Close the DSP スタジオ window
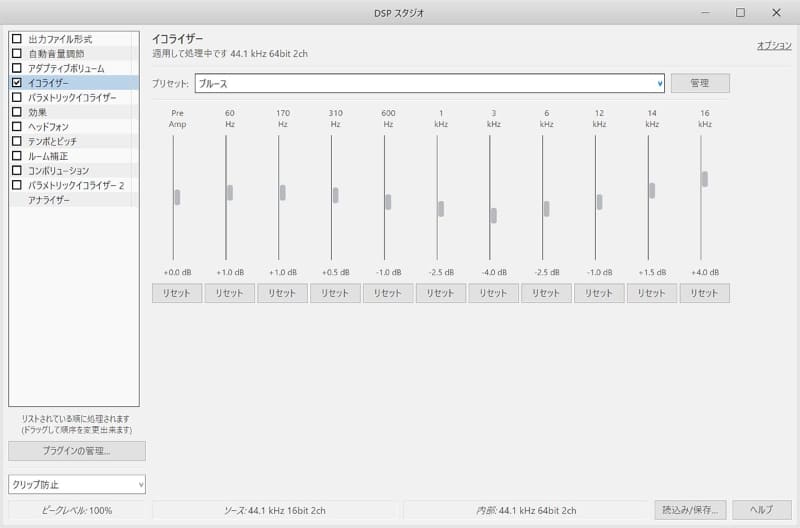 click(776, 12)
